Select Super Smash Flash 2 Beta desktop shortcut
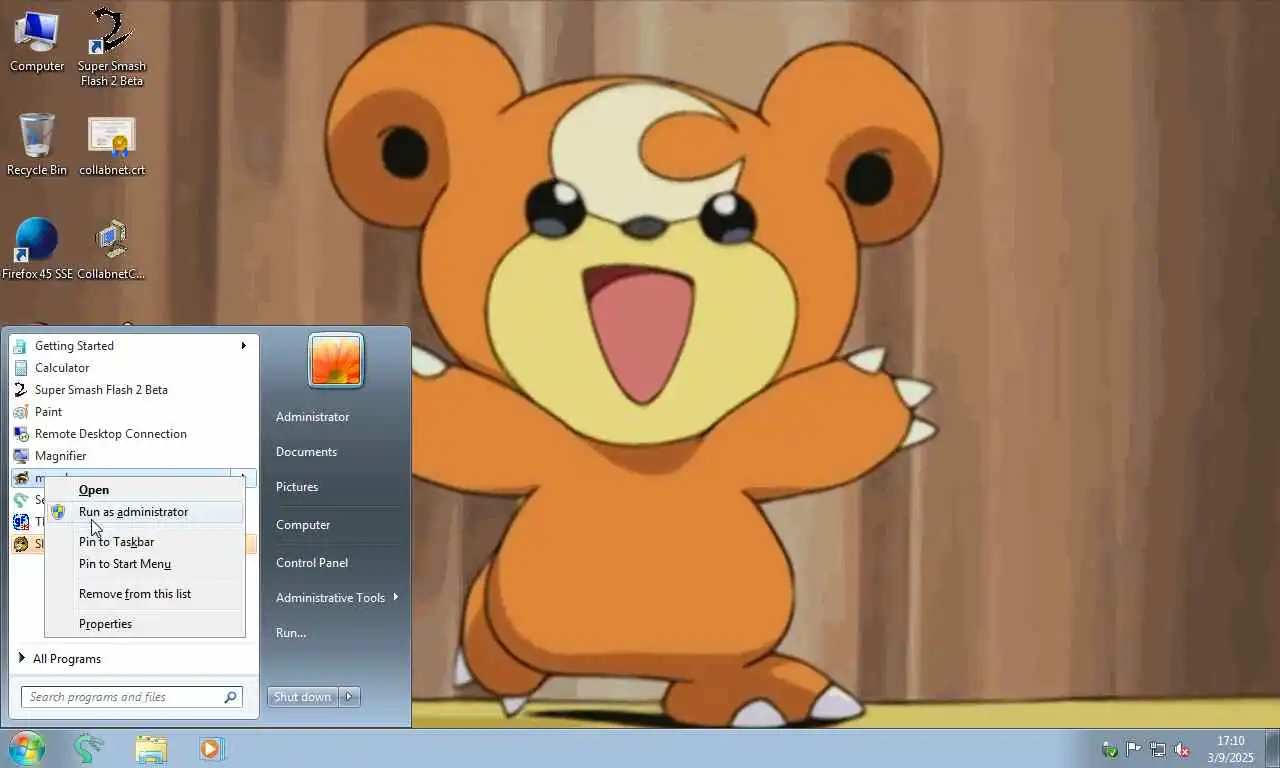Viewport: 1280px width, 768px height. tap(112, 47)
